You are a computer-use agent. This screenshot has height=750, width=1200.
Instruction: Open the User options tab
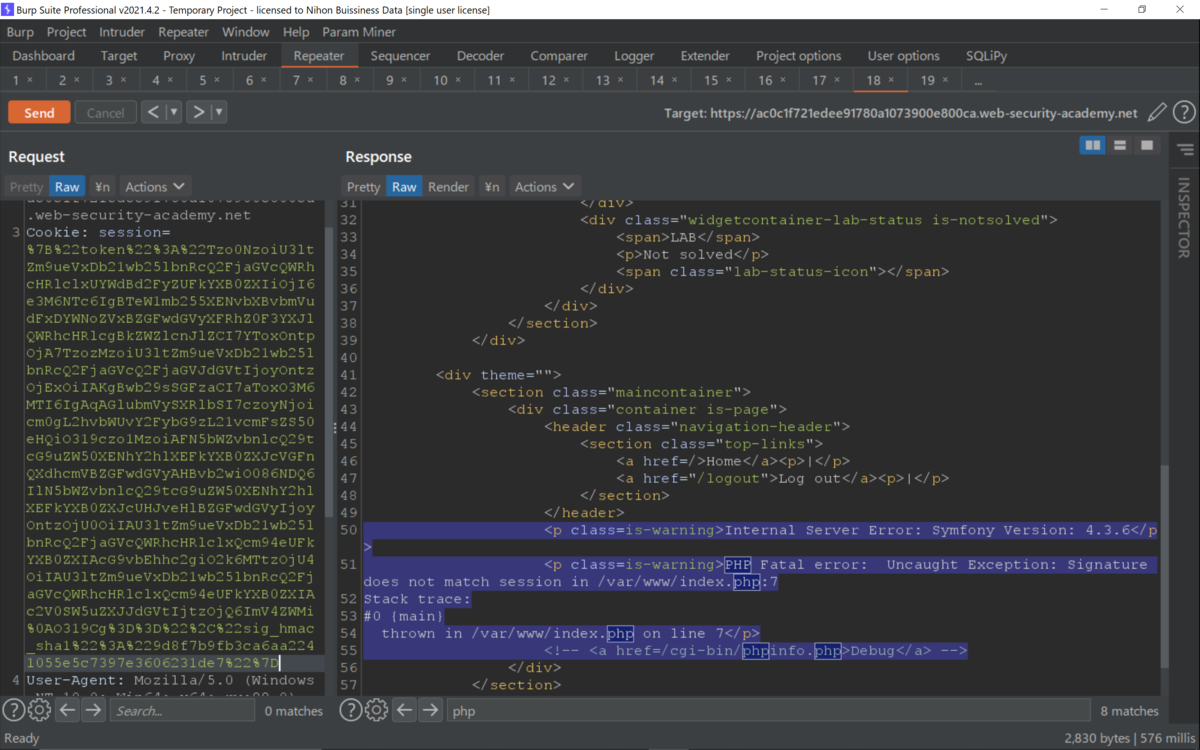pos(903,56)
